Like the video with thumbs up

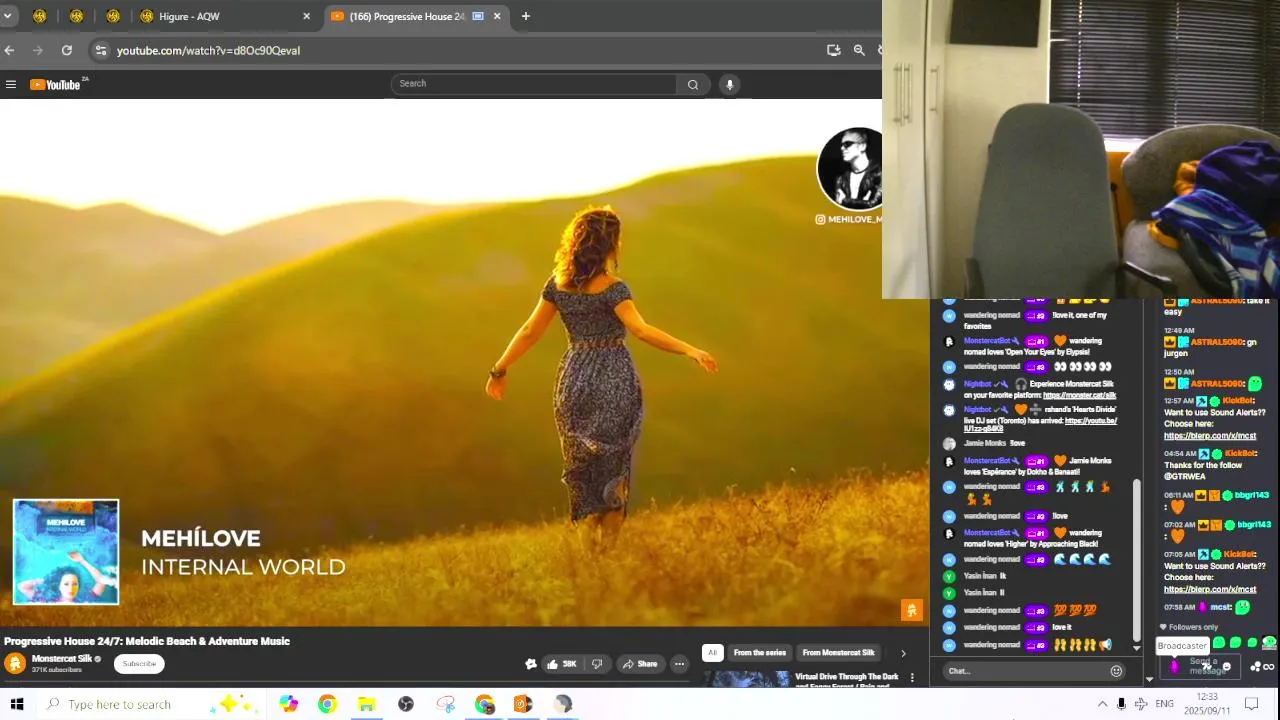click(x=561, y=664)
